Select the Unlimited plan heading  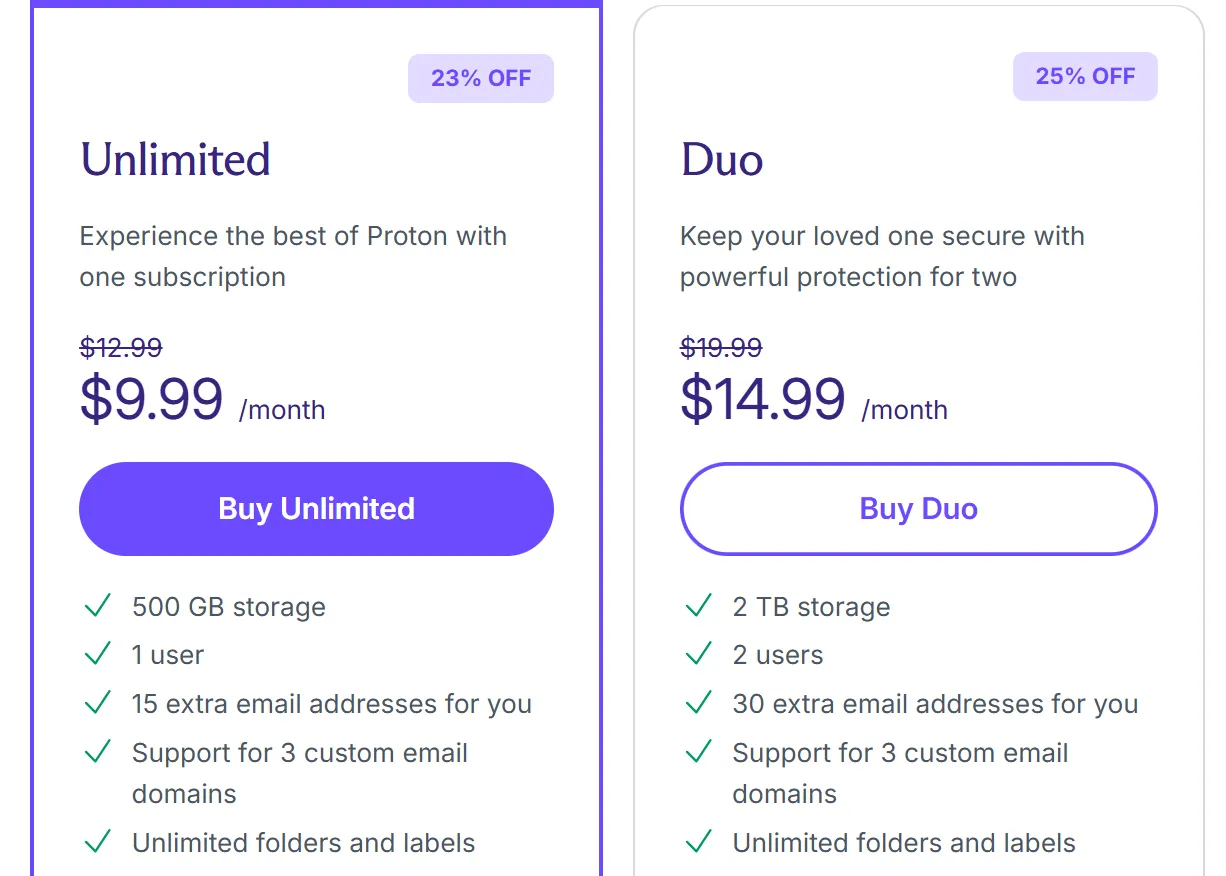pos(175,160)
